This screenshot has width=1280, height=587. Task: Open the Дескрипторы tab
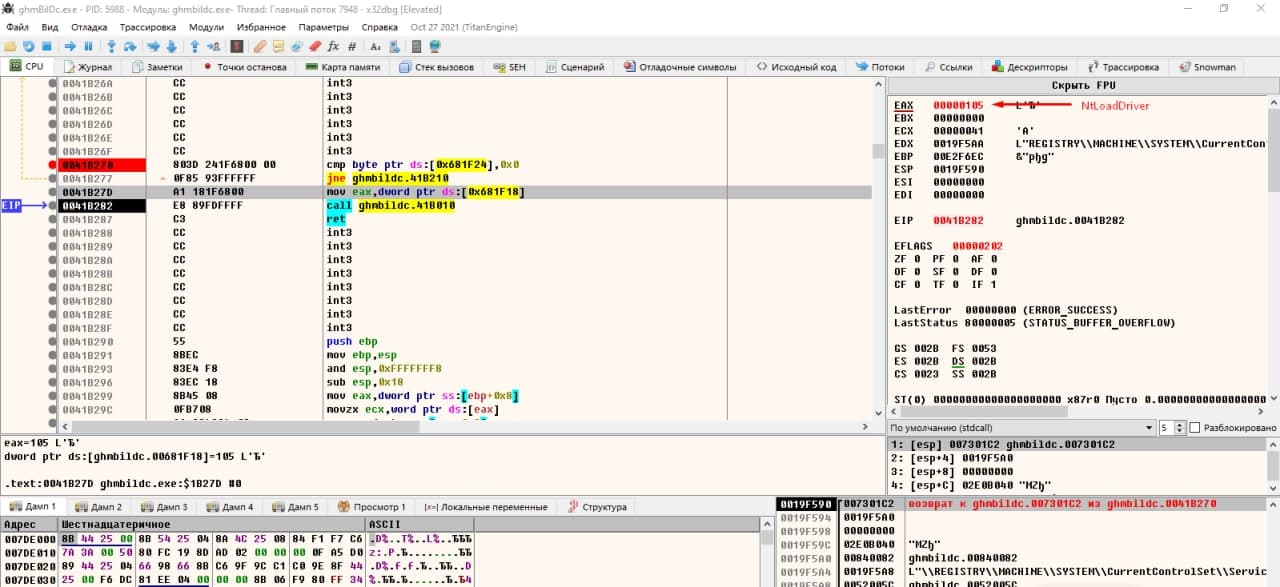(x=1030, y=67)
